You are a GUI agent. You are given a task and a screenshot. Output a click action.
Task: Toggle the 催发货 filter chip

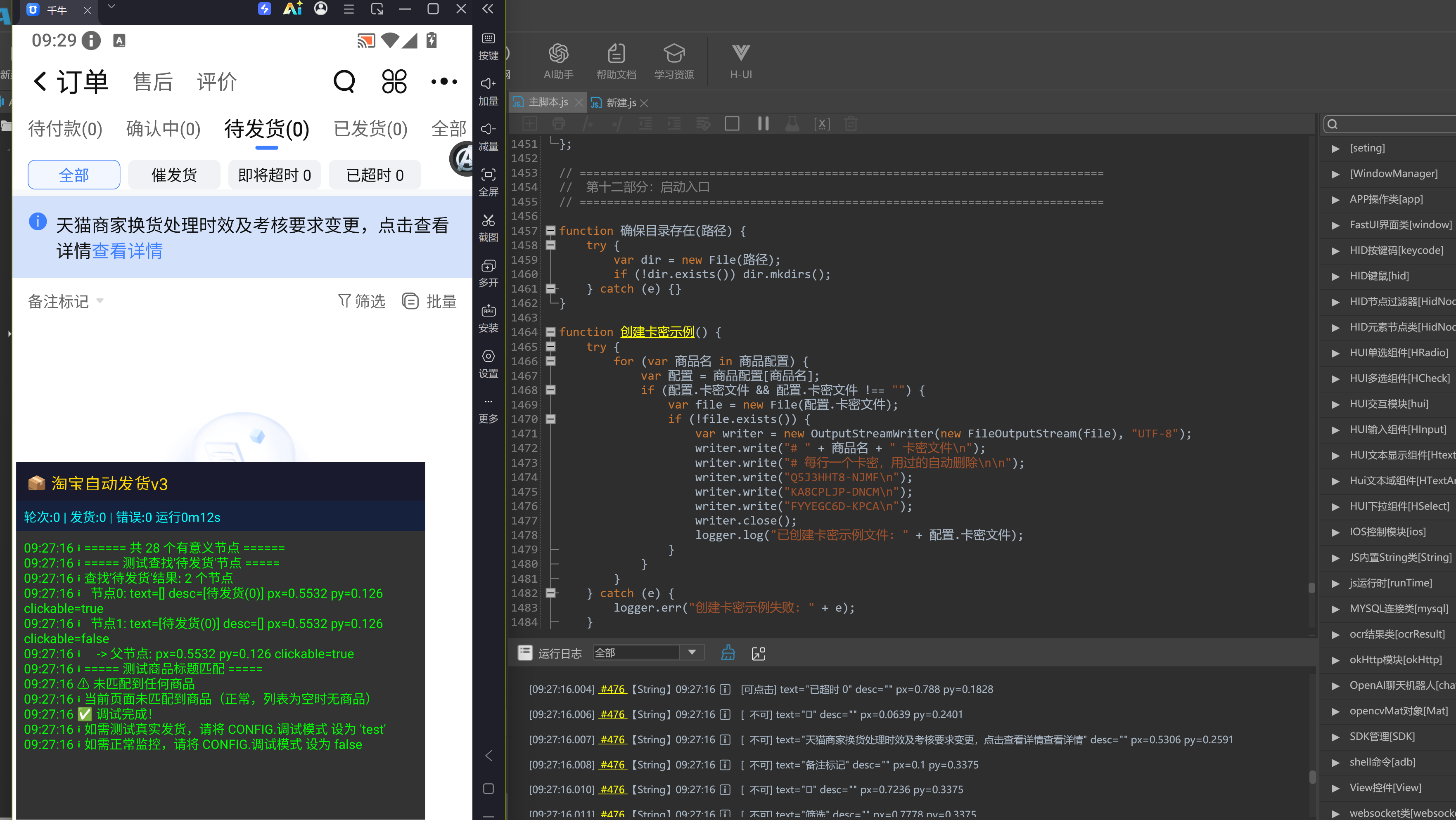pyautogui.click(x=174, y=175)
